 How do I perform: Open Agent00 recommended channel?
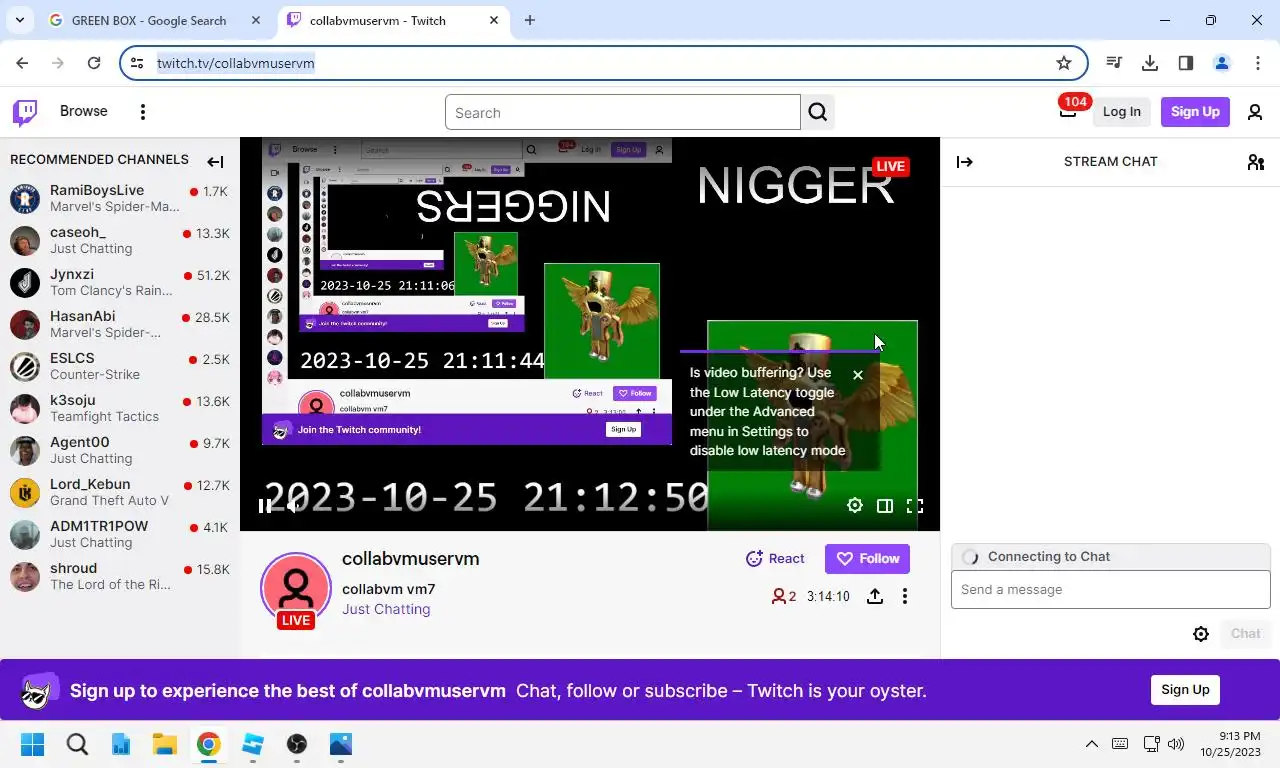[120, 450]
